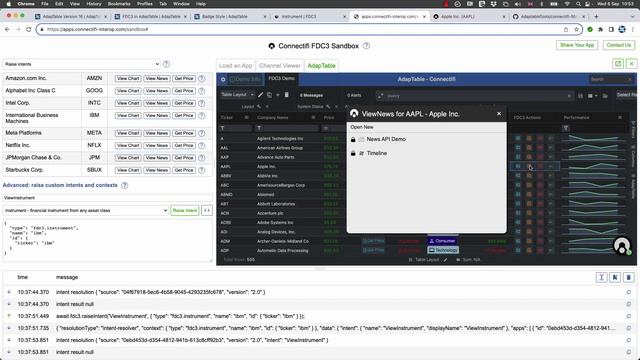Open News API Demo in resolver dialog
Screen dimensions: 640x360
tap(386, 139)
